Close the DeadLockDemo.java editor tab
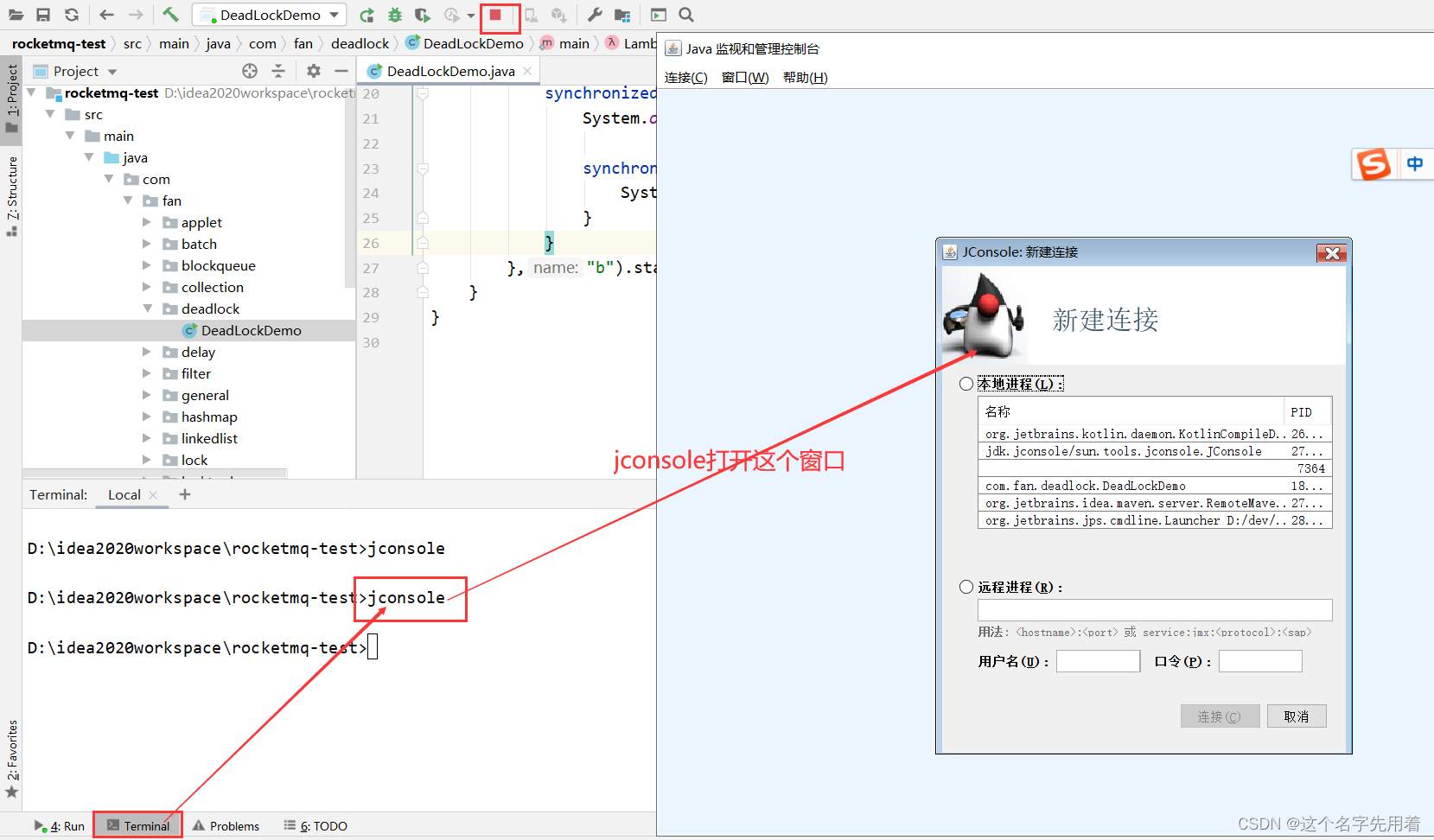Viewport: 1434px width, 840px height. click(527, 71)
